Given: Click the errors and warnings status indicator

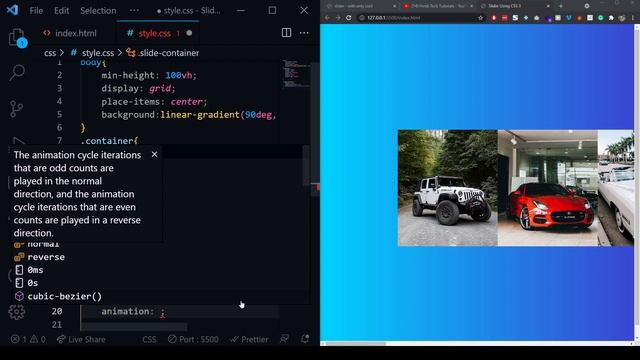Looking at the screenshot, I should click(x=28, y=339).
